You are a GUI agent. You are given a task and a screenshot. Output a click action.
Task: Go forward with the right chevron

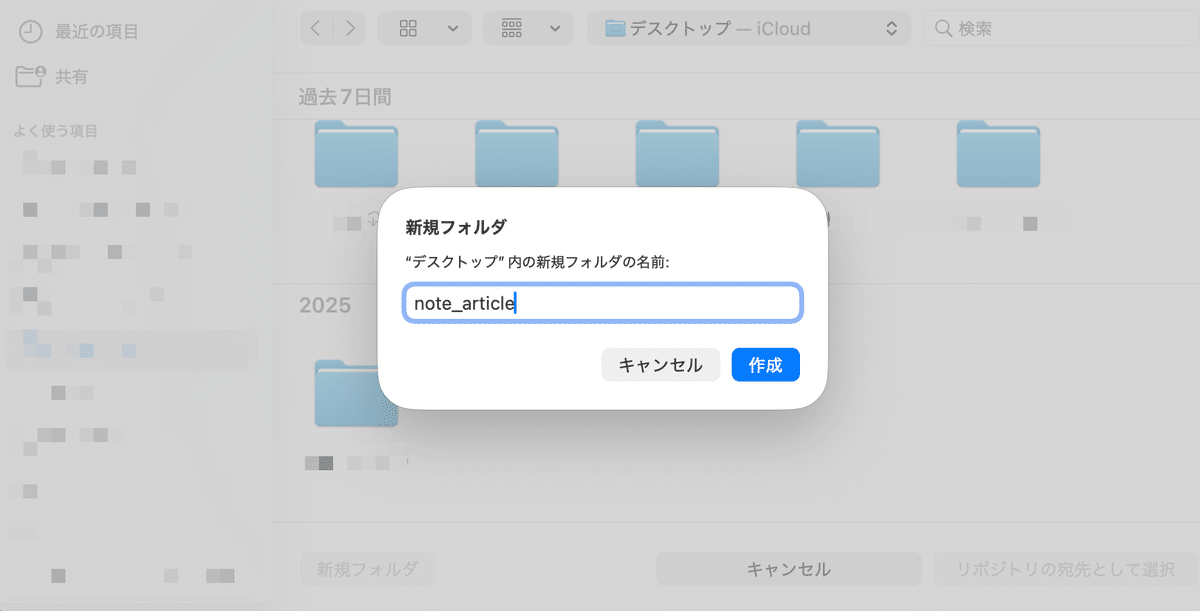[349, 29]
